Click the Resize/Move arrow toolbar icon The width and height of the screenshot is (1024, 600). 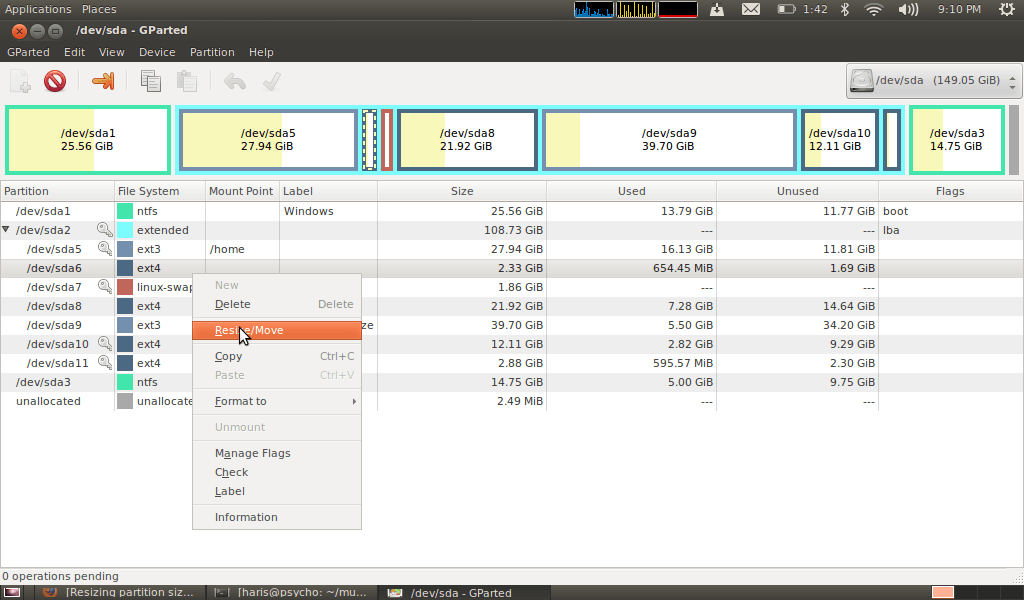pyautogui.click(x=102, y=81)
